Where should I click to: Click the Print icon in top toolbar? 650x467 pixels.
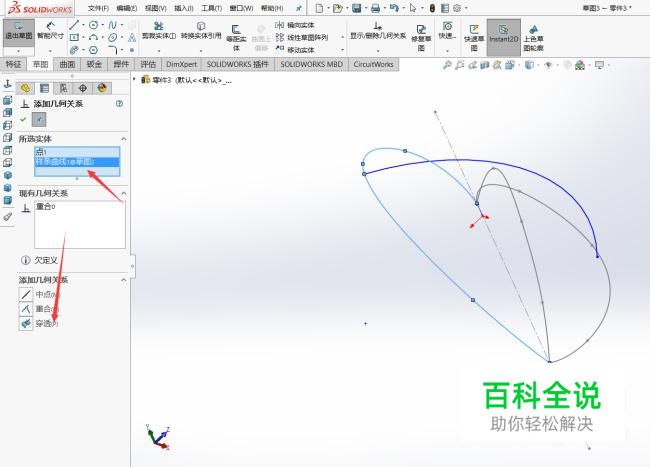375,8
